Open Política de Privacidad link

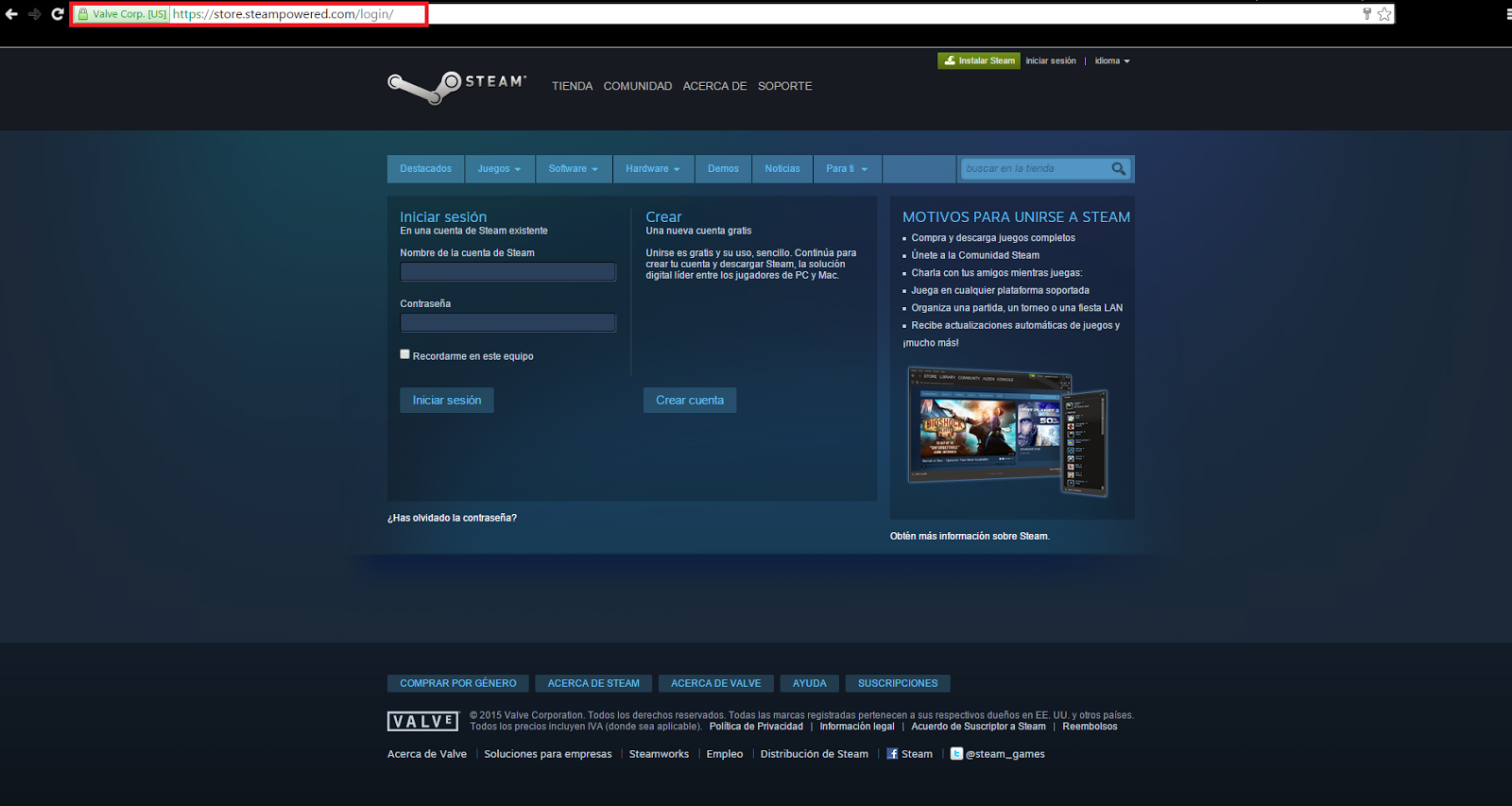[x=756, y=727]
